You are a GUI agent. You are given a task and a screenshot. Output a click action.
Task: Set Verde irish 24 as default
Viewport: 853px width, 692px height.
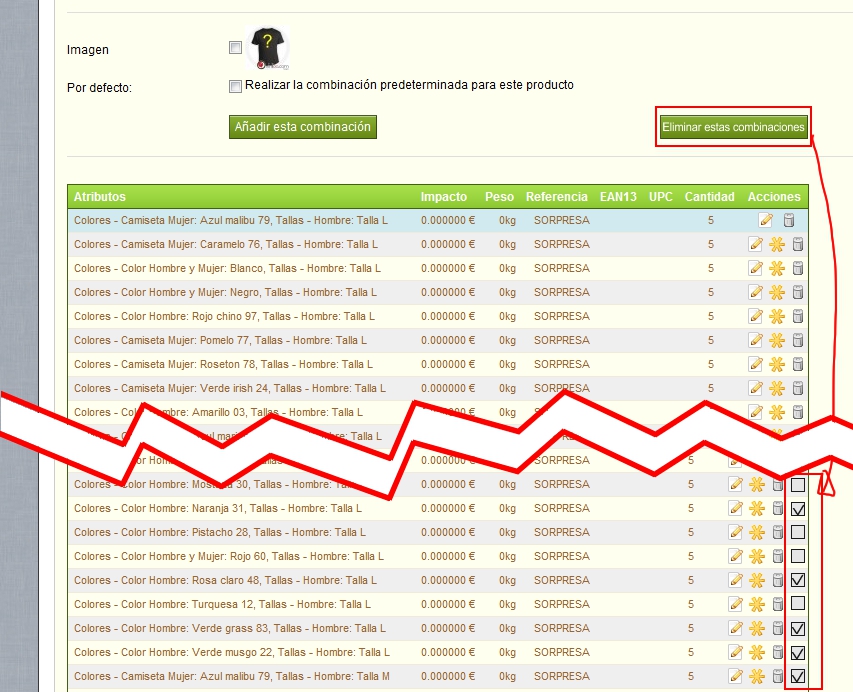[777, 388]
